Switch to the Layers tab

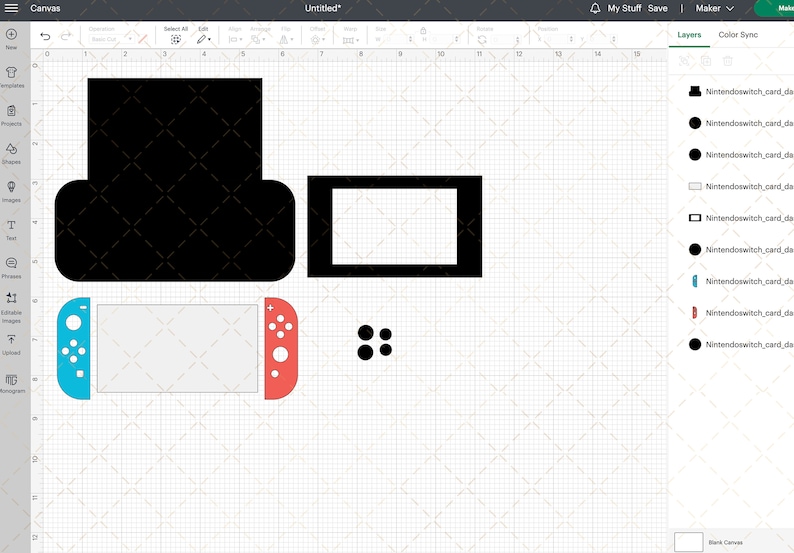[689, 34]
